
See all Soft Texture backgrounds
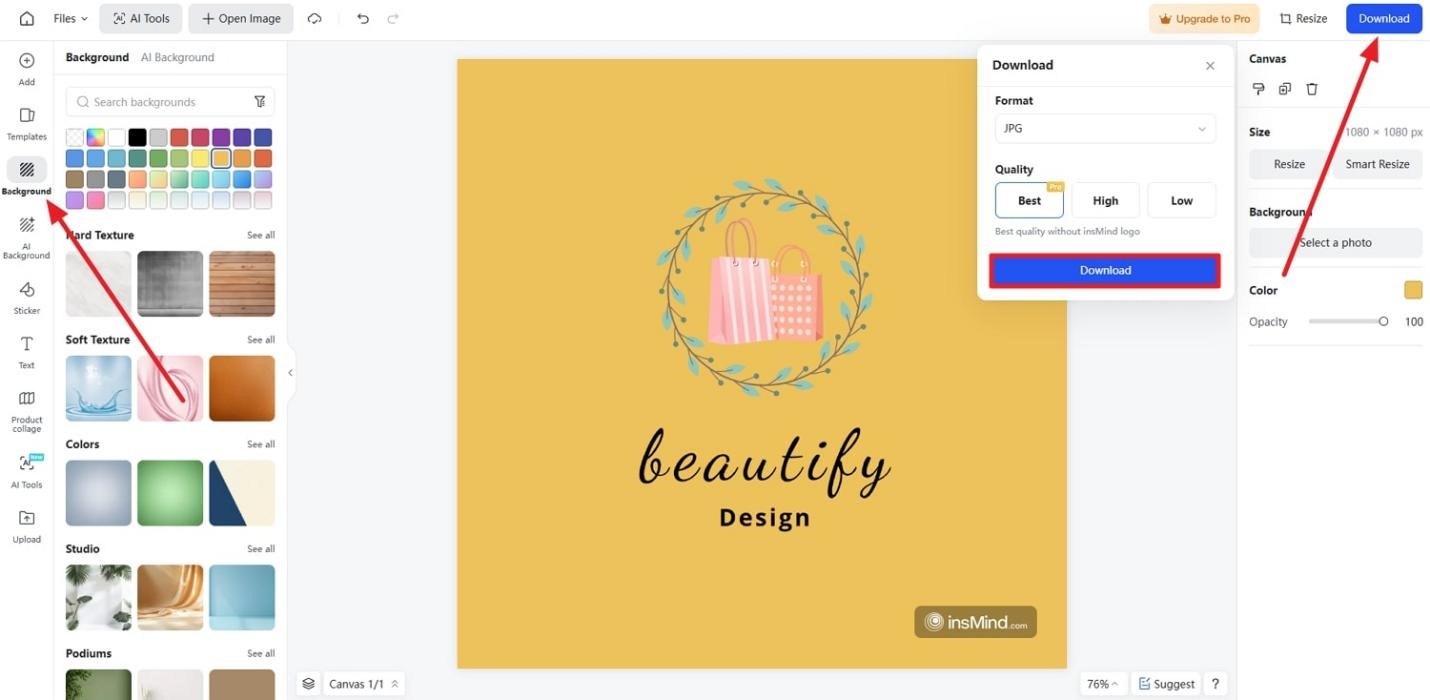point(261,340)
